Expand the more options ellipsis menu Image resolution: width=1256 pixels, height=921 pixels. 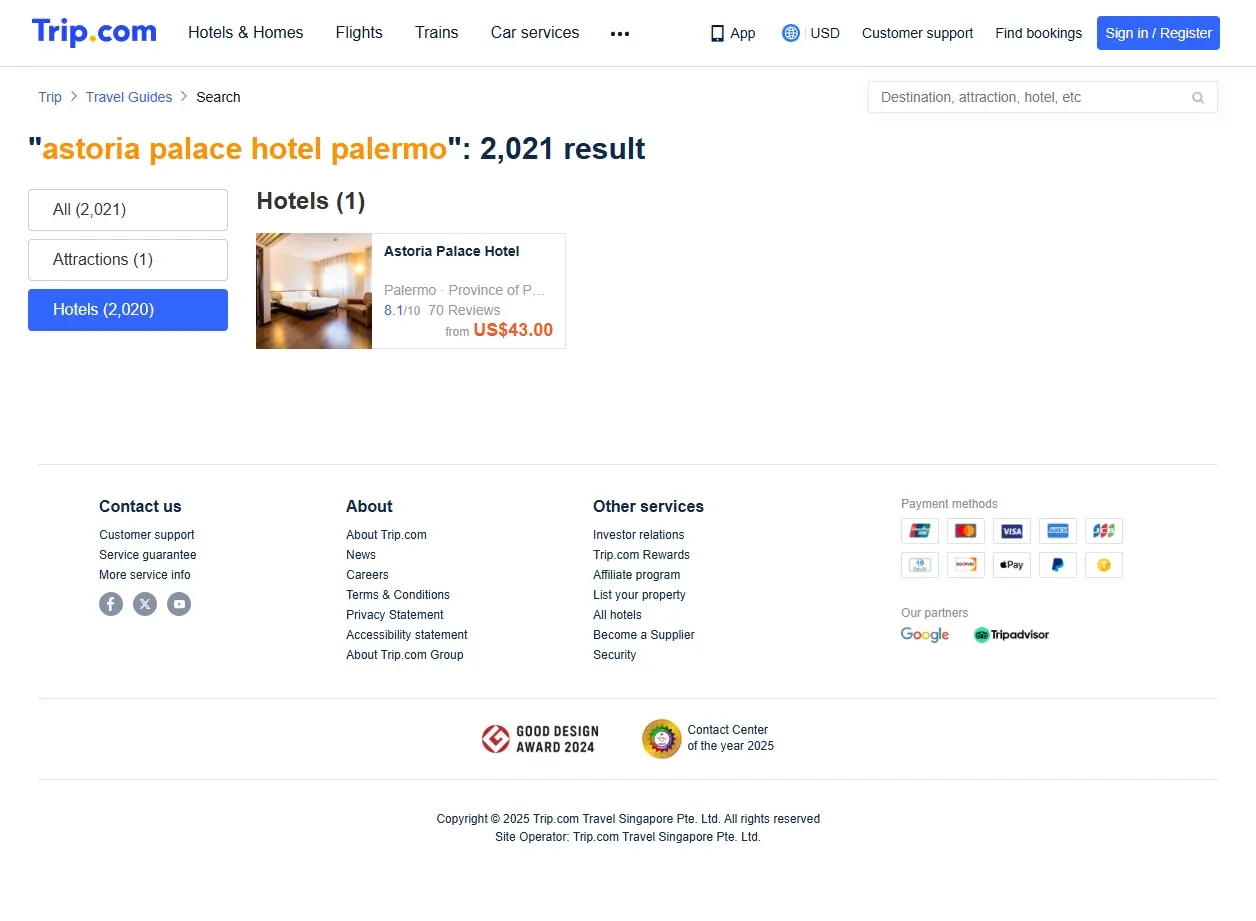pos(620,34)
